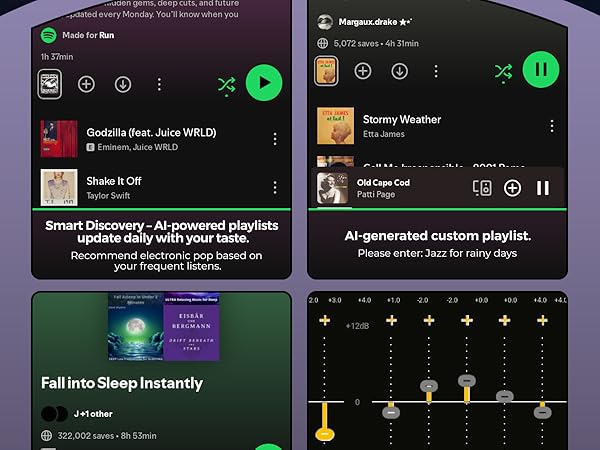600x450 pixels.
Task: Click the +12dB label in equalizer
Action: coord(357,326)
